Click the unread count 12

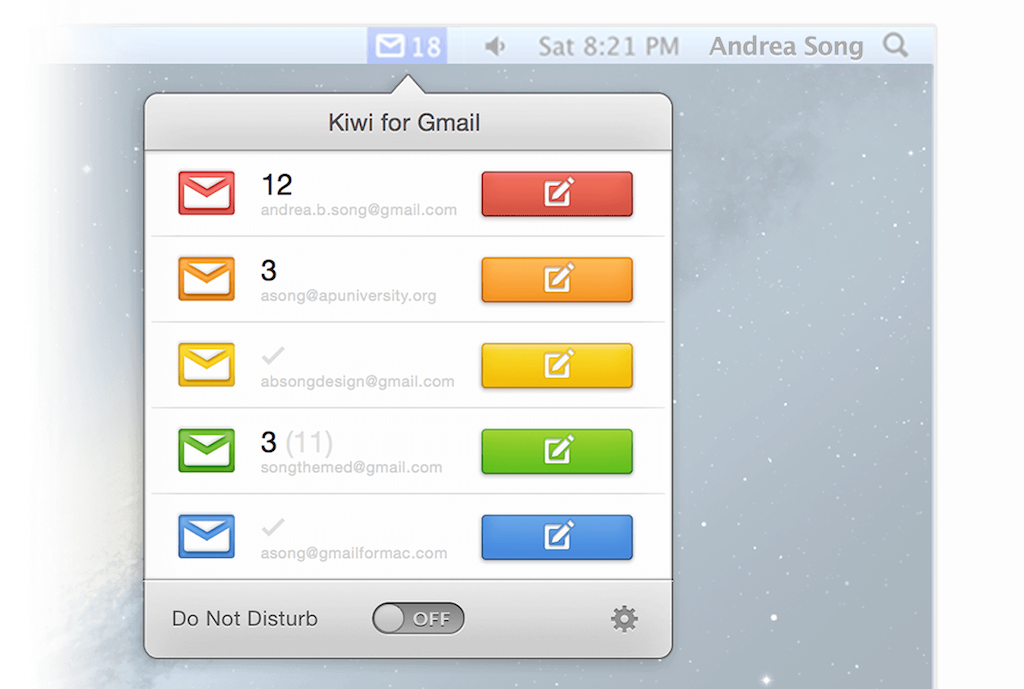point(277,185)
